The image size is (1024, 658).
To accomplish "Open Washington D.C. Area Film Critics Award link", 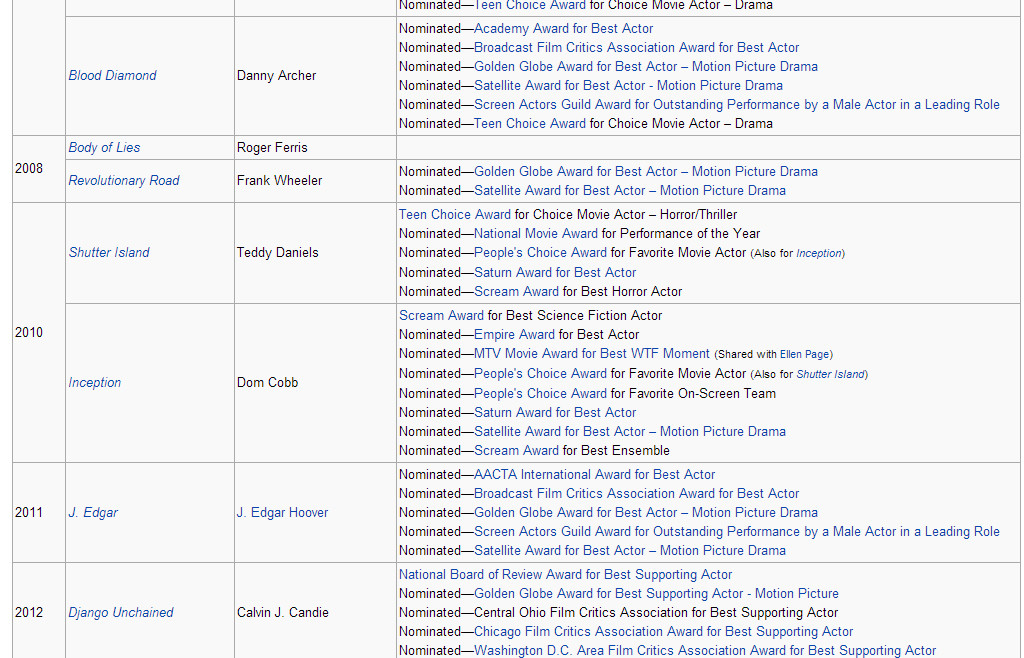I will [x=705, y=651].
